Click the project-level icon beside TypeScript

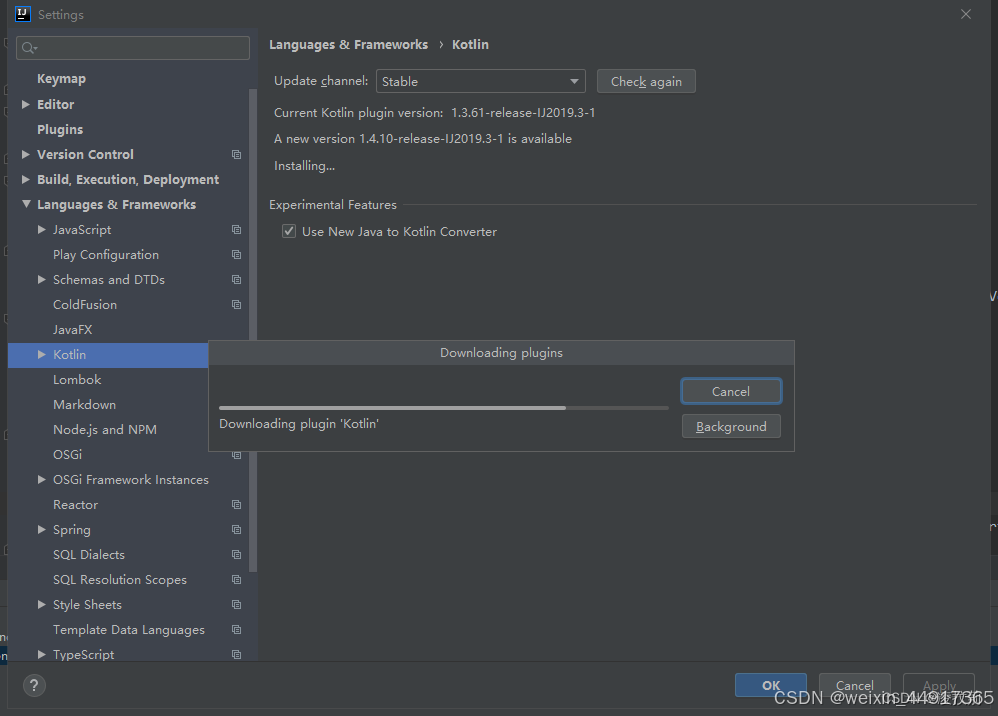pyautogui.click(x=236, y=654)
